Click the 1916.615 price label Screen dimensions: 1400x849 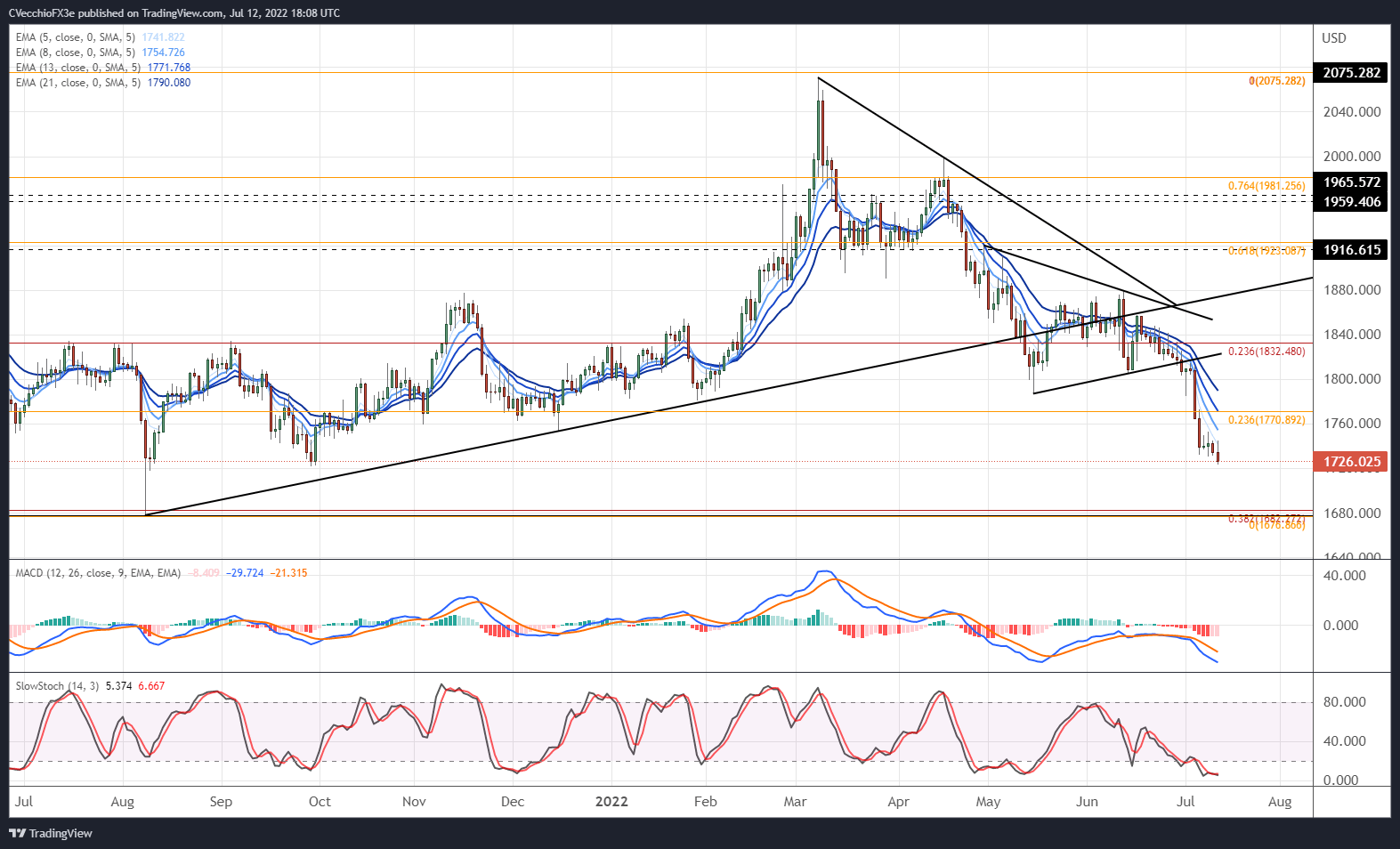pyautogui.click(x=1351, y=250)
